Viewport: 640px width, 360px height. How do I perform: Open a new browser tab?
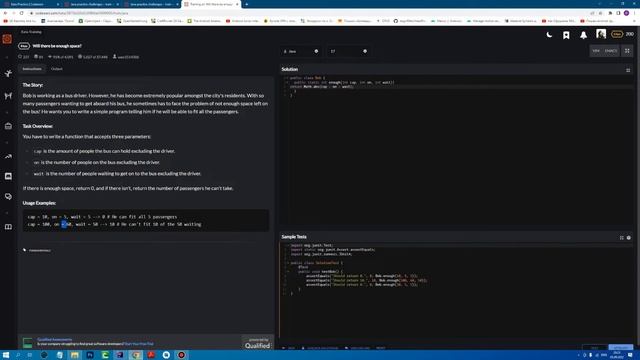tap(247, 4)
